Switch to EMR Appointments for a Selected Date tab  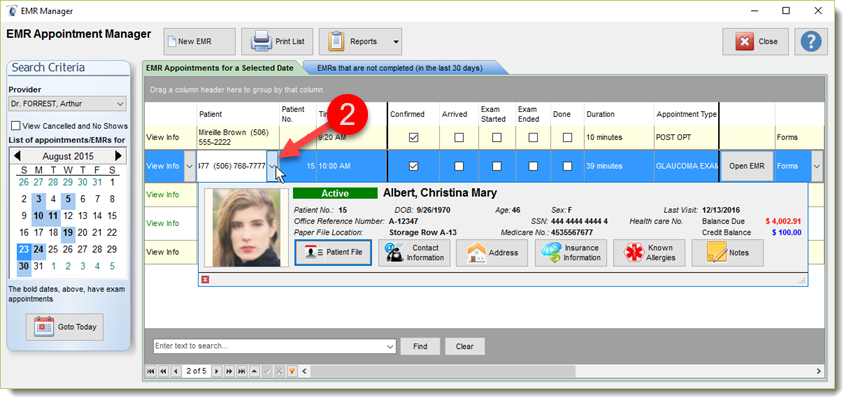[220, 68]
